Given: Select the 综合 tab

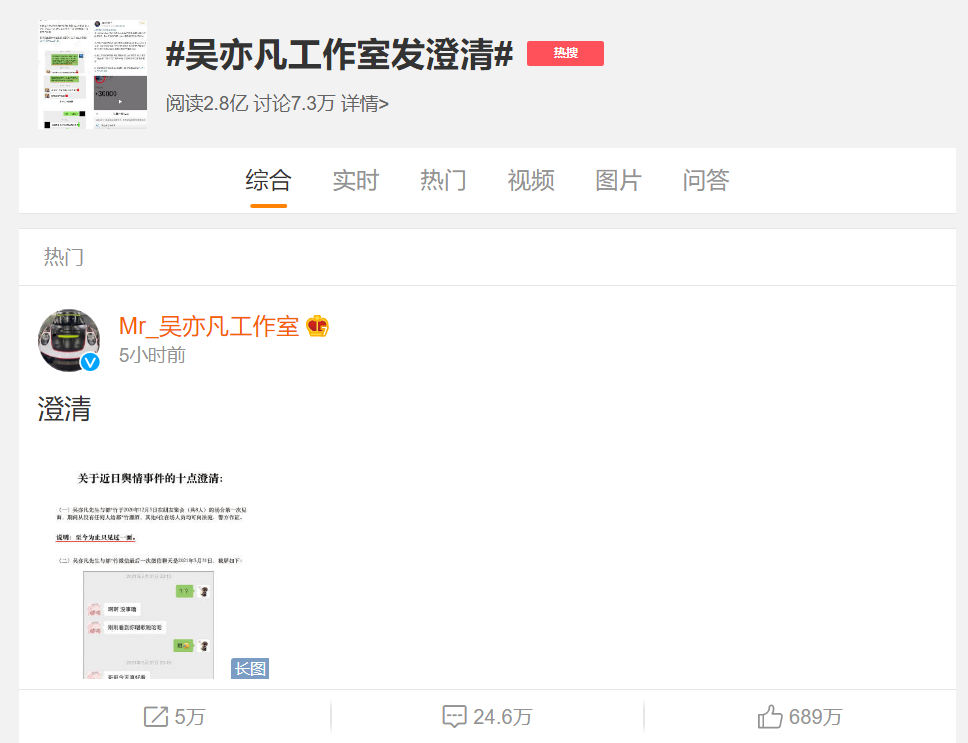Looking at the screenshot, I should 269,180.
